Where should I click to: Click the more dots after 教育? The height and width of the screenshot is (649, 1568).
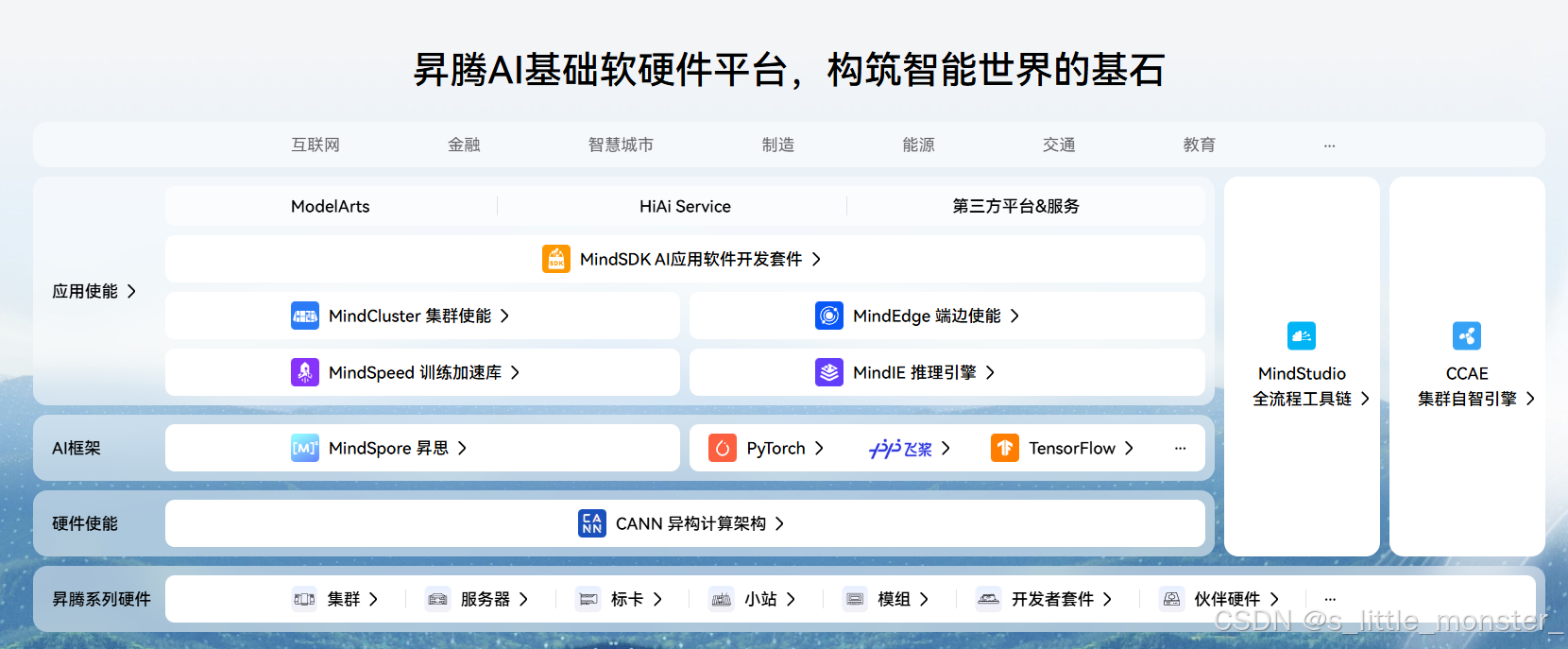(x=1329, y=145)
